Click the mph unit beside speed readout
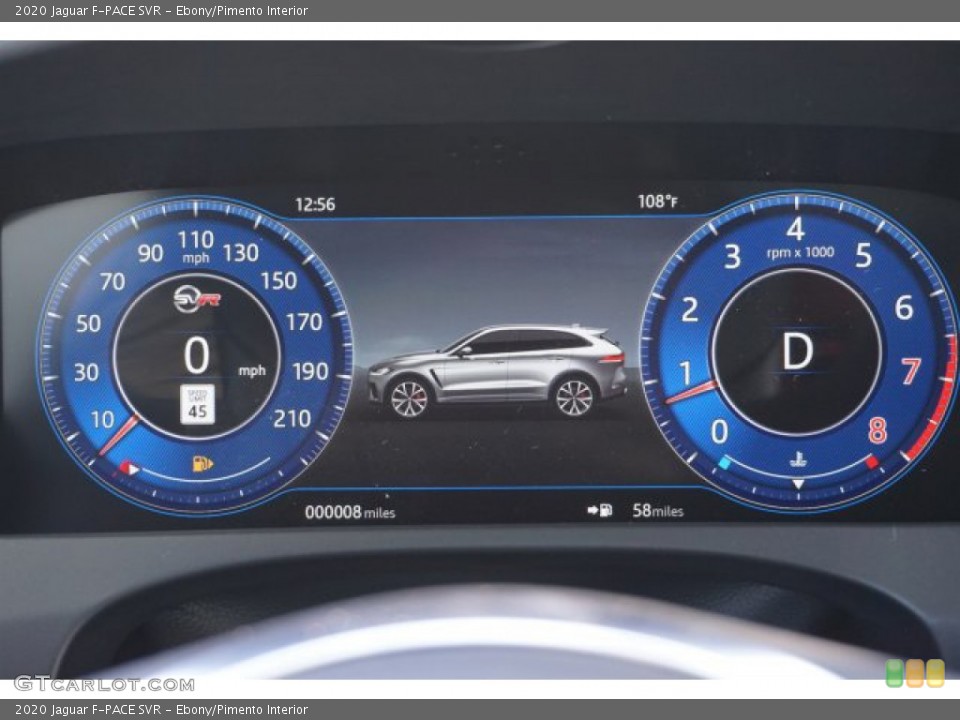This screenshot has height=720, width=960. pos(252,370)
